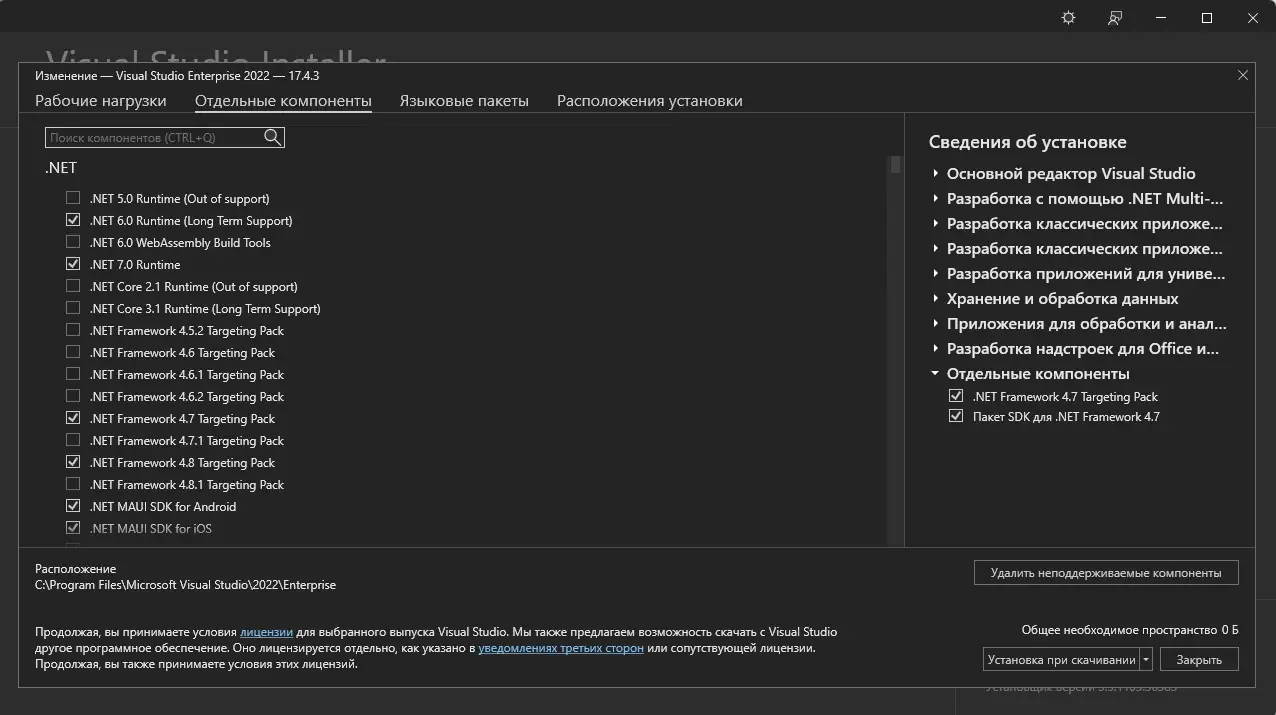Click the feedback icon in title bar
This screenshot has width=1276, height=715.
[1115, 18]
